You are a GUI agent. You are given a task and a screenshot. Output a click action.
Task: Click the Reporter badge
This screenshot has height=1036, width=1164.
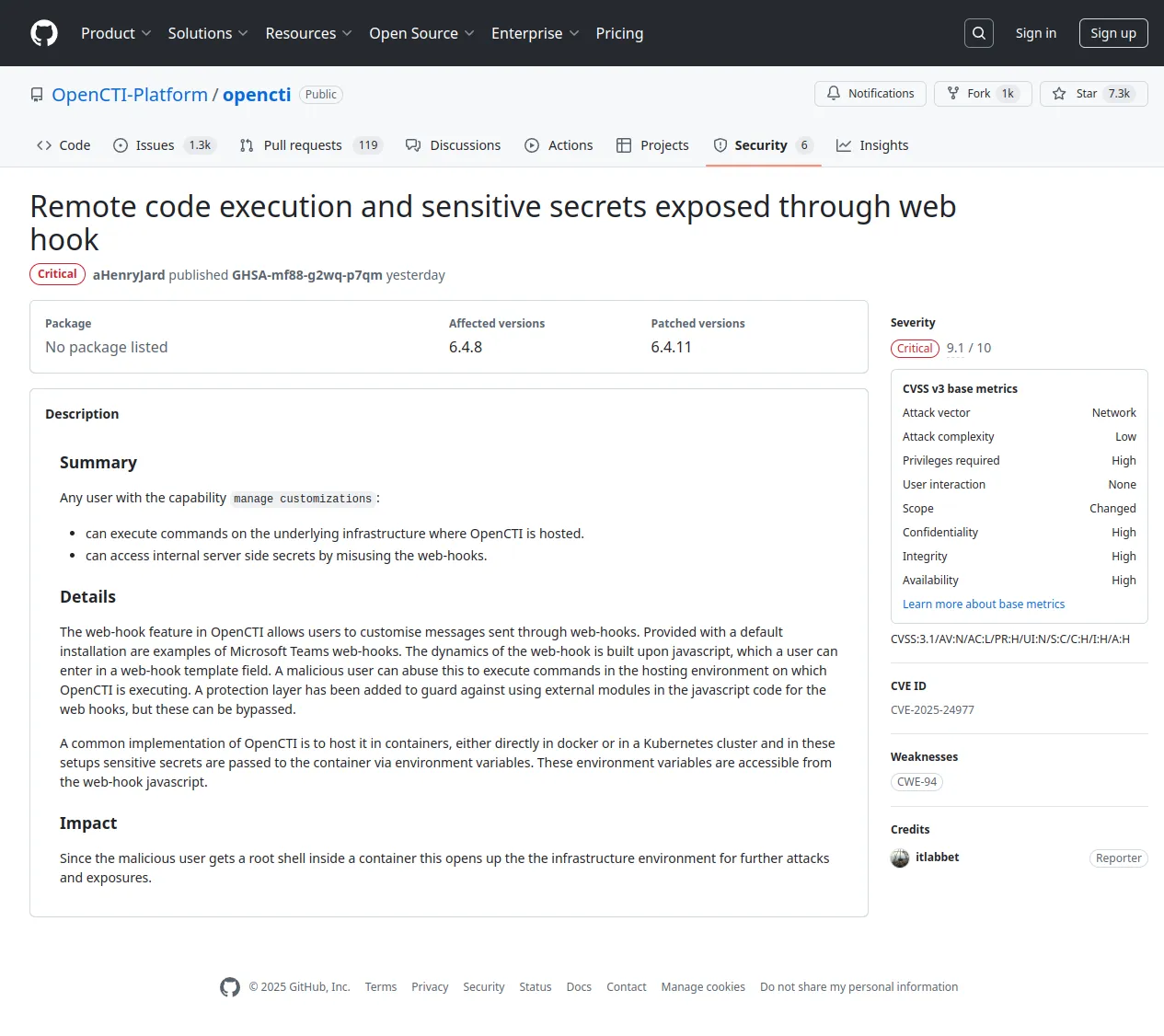tap(1118, 858)
